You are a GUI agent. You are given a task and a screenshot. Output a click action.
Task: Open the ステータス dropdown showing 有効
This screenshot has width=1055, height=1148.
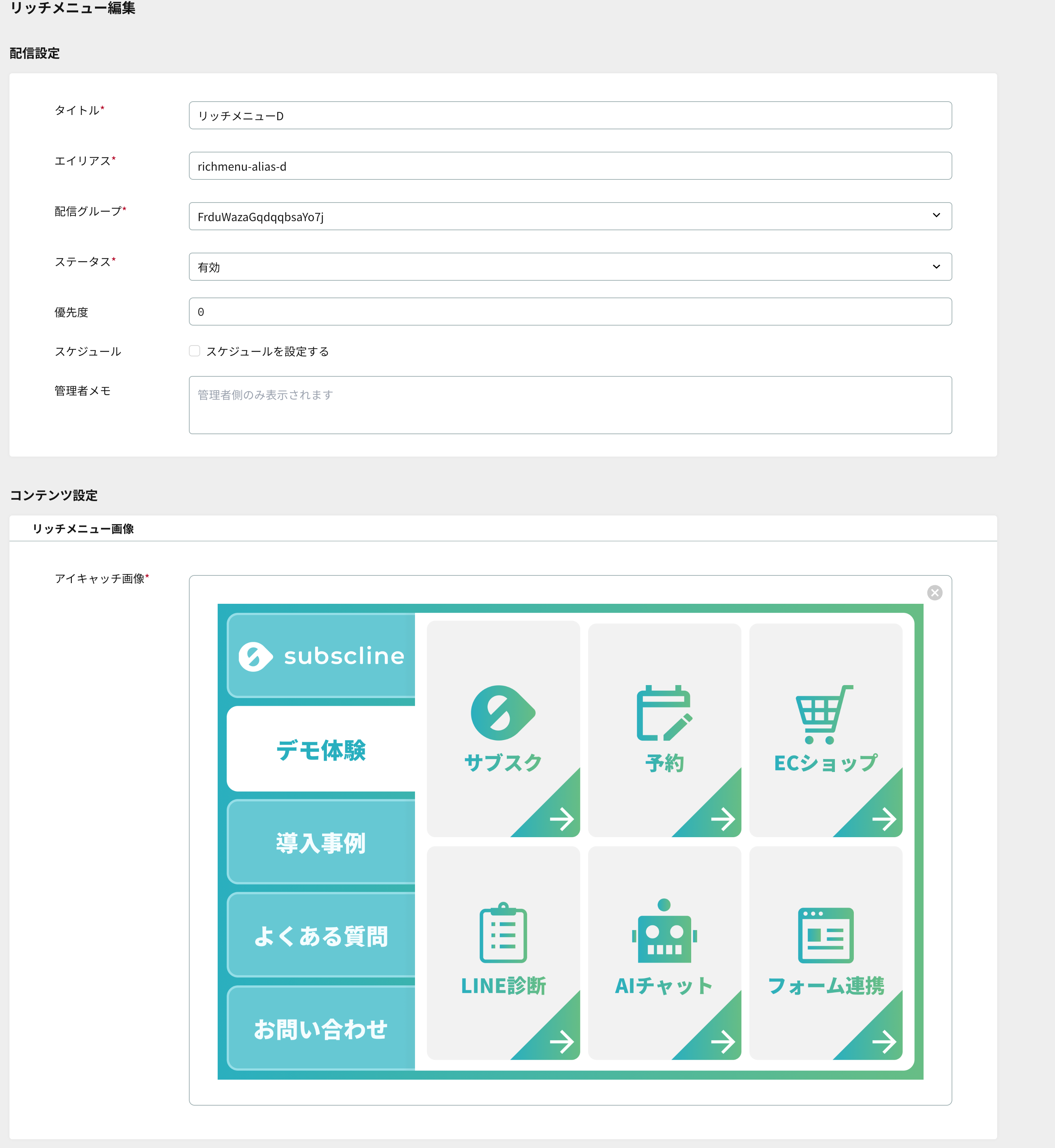pos(570,267)
